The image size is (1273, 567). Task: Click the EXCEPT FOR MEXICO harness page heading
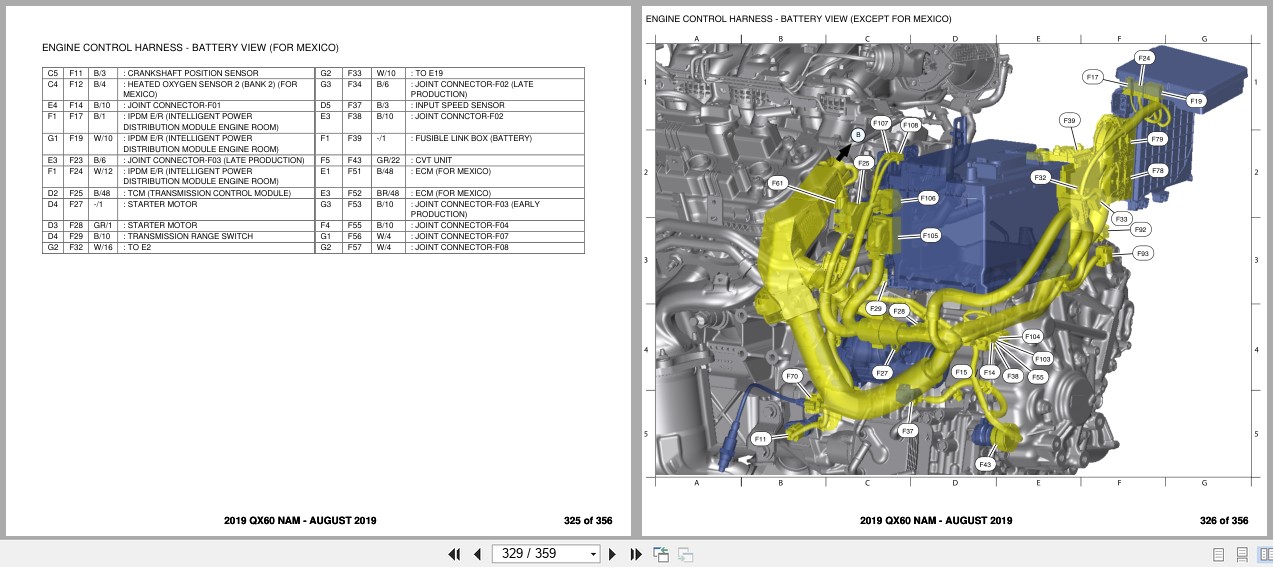pyautogui.click(x=798, y=19)
